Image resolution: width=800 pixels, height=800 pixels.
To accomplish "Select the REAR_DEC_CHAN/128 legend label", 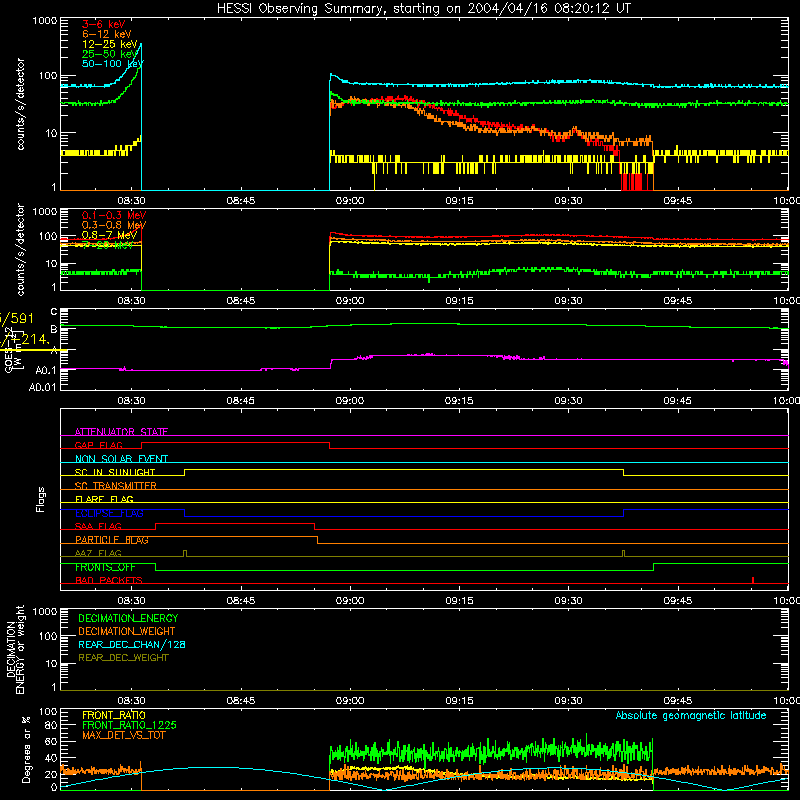I will click(132, 644).
